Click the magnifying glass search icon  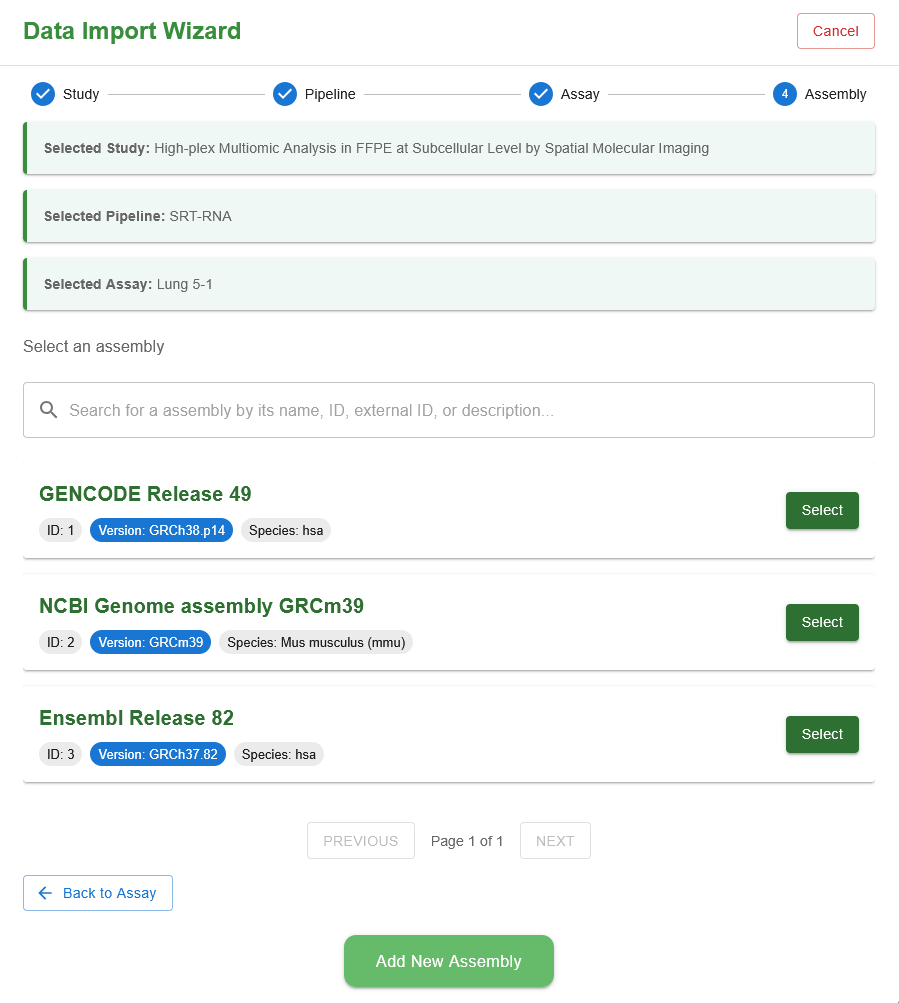point(48,410)
